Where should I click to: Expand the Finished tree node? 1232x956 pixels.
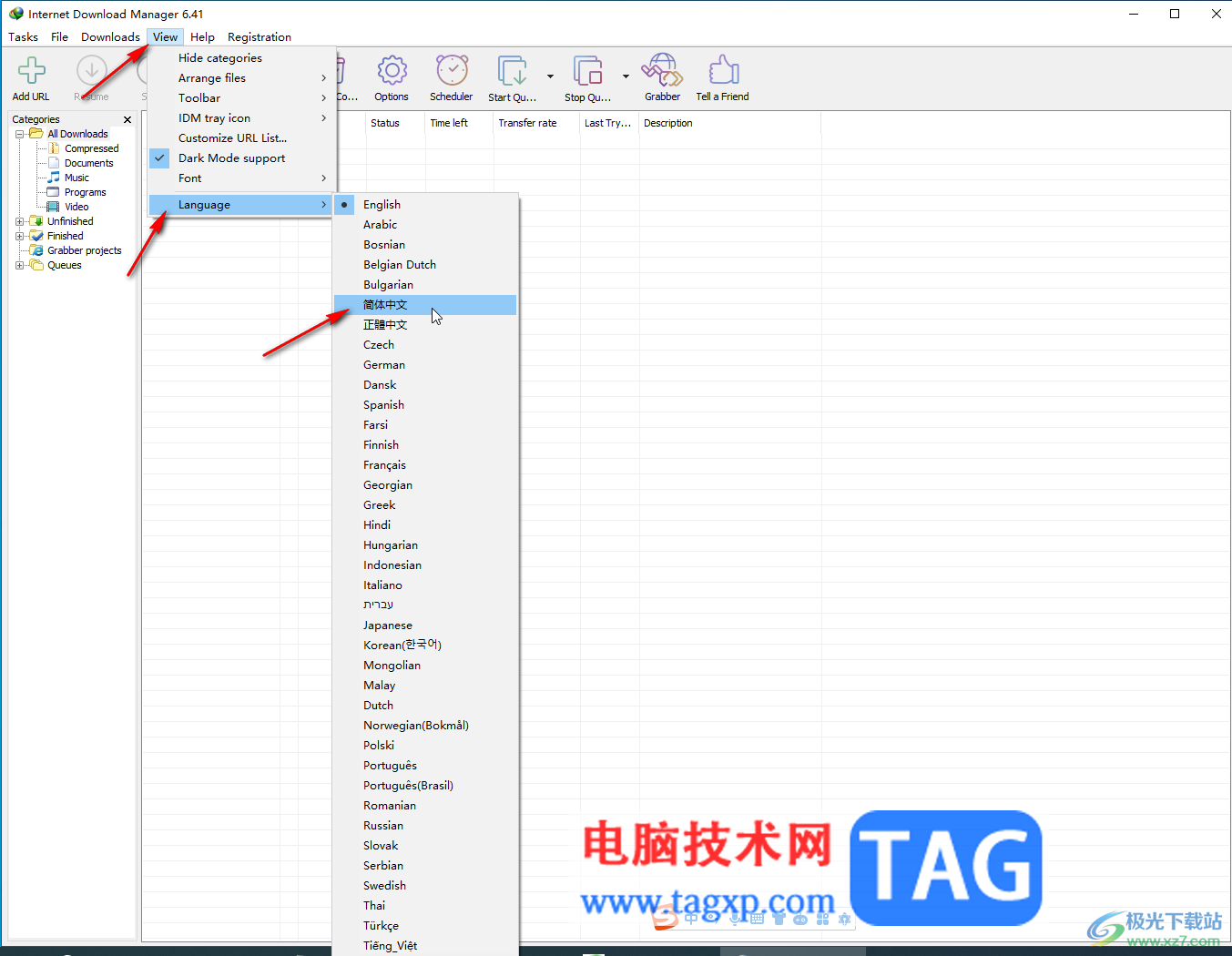coord(20,236)
